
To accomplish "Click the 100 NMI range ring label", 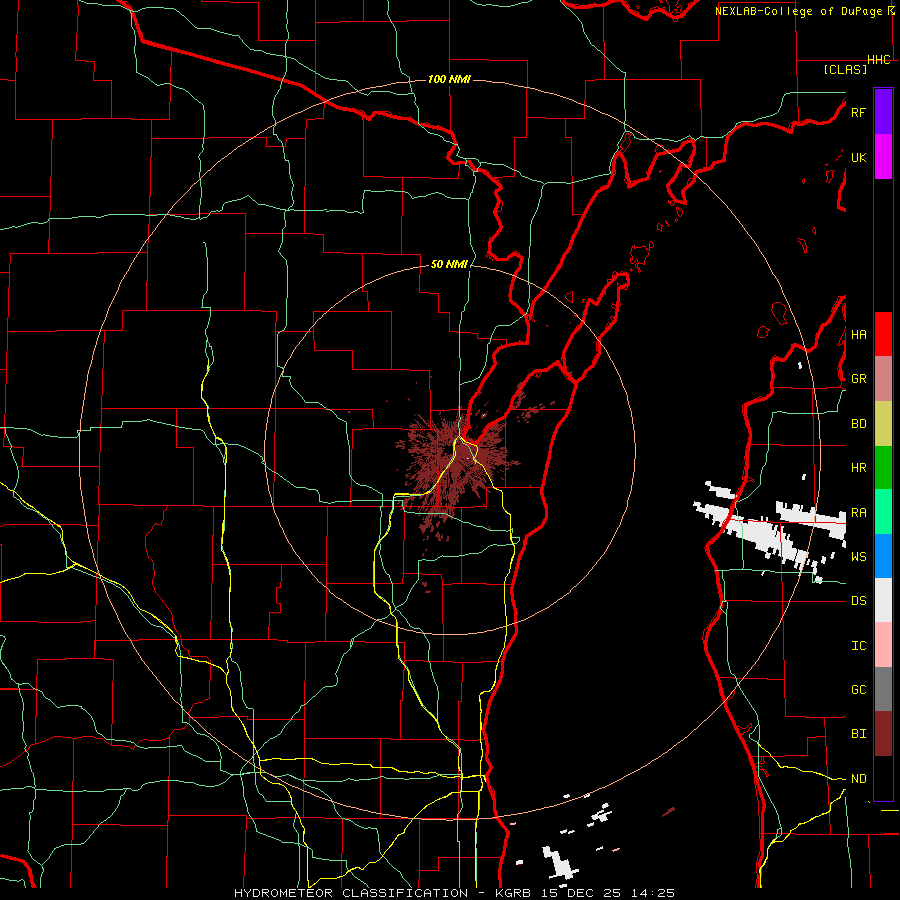I will pyautogui.click(x=449, y=79).
